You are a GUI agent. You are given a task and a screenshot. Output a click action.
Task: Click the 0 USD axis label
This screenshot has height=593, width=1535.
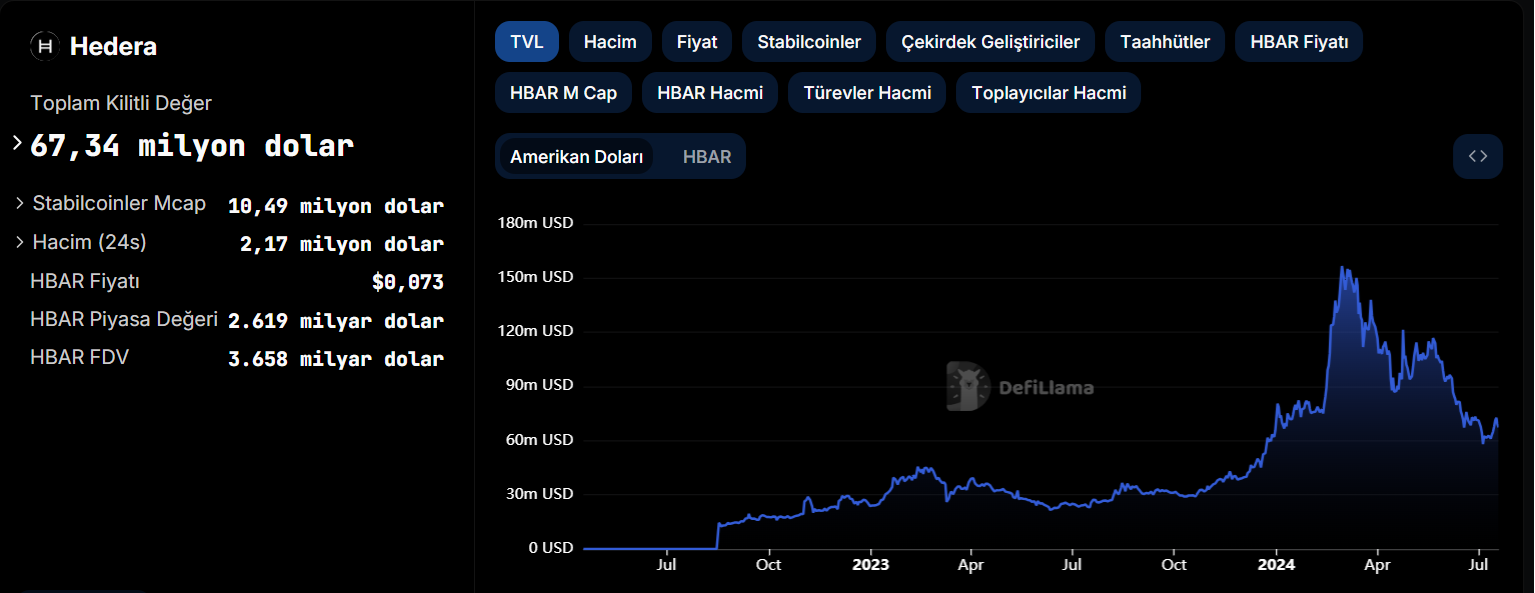[x=550, y=548]
